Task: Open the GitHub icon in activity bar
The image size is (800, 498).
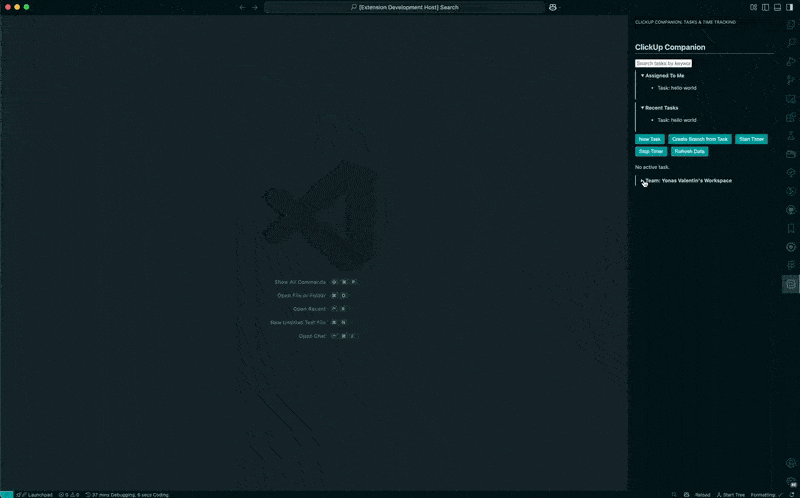Action: tap(791, 210)
